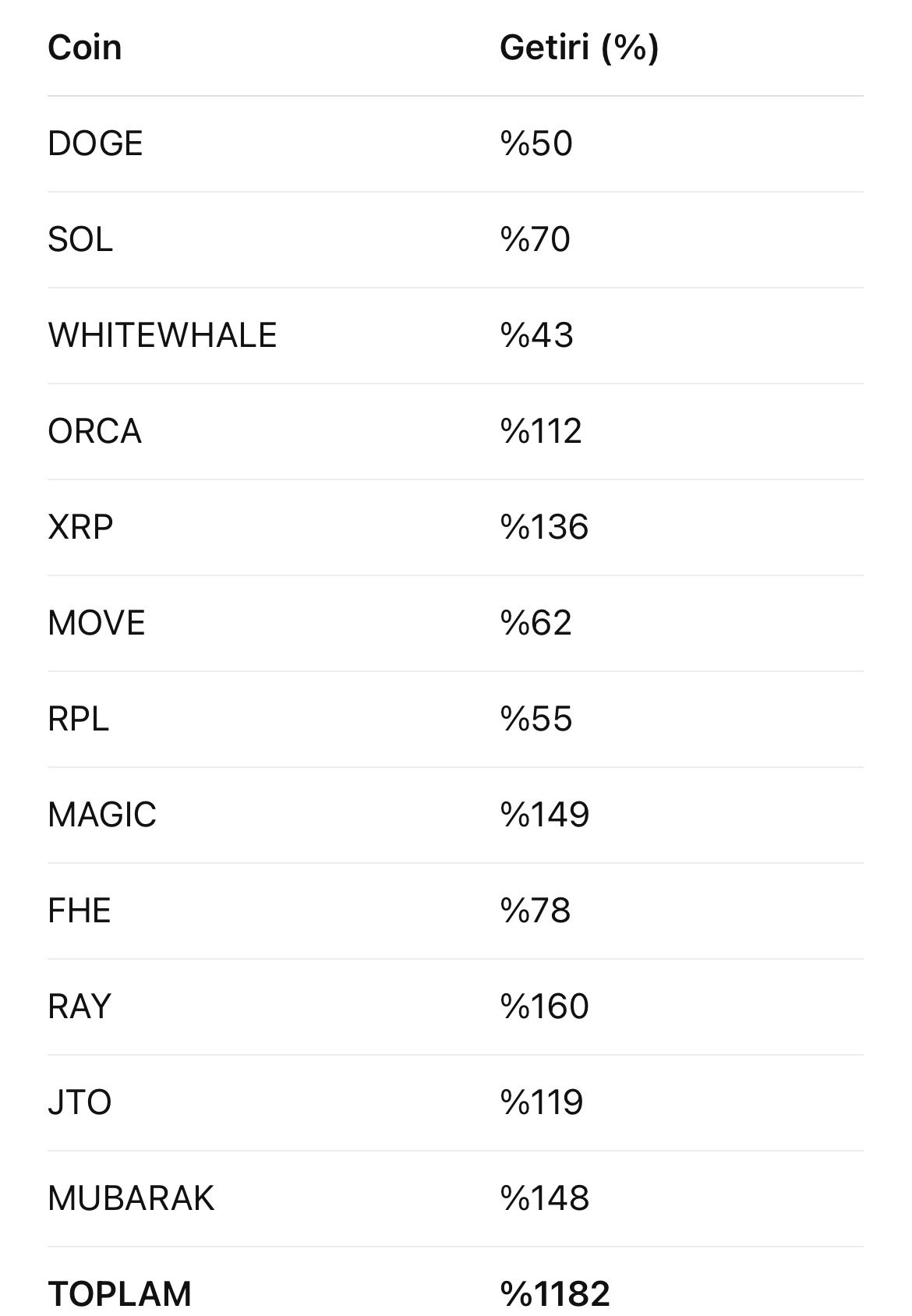This screenshot has width=912, height=1316.
Task: Select the %43 return for WHITEWHALE
Action: click(536, 335)
